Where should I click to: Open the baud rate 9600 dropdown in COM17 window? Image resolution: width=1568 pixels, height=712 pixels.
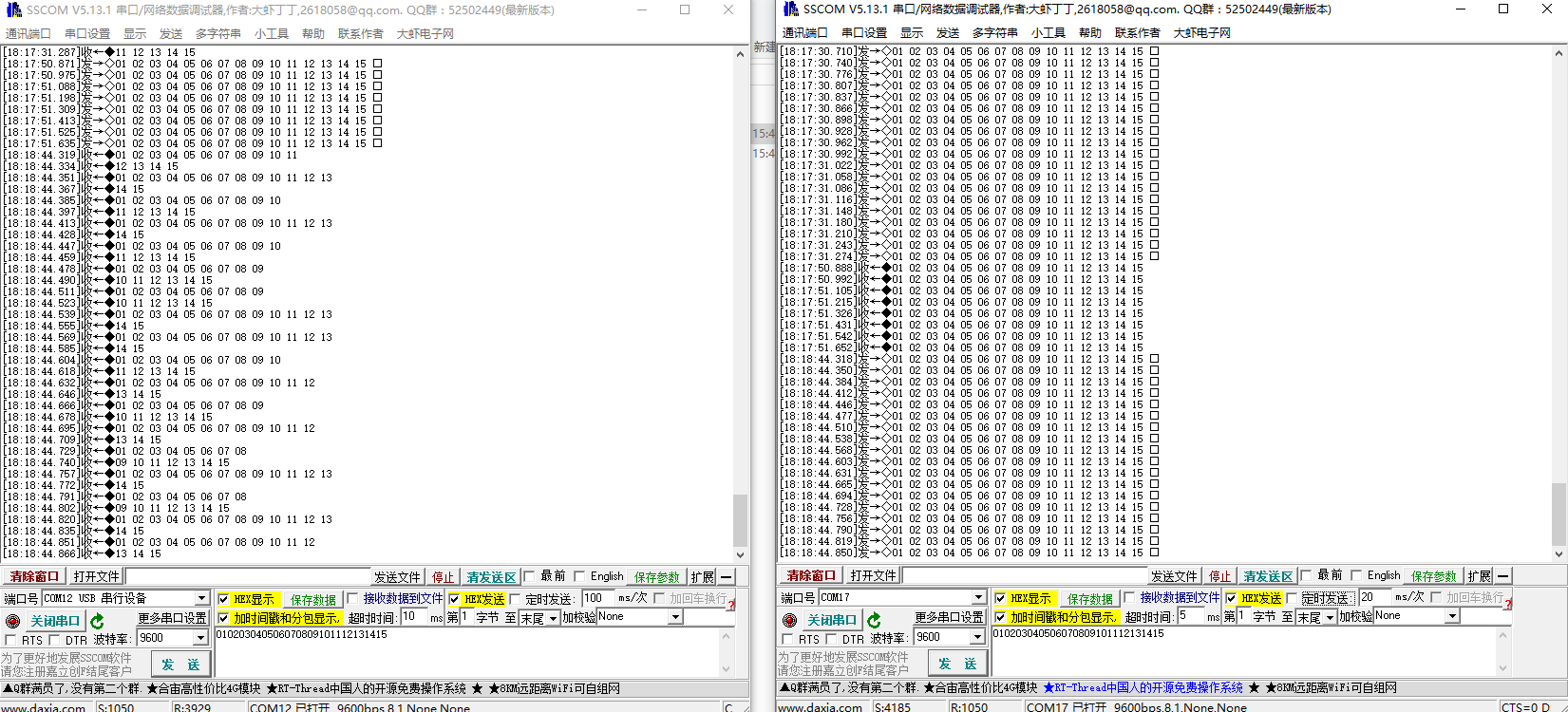(x=977, y=638)
